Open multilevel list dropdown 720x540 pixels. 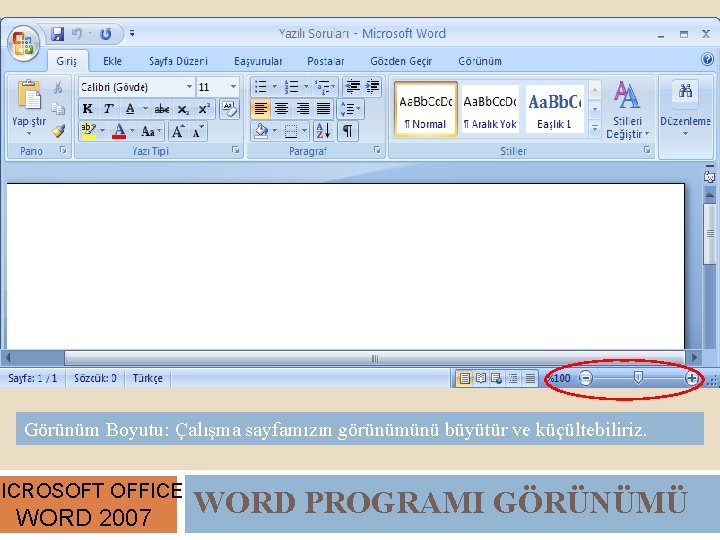[333, 86]
